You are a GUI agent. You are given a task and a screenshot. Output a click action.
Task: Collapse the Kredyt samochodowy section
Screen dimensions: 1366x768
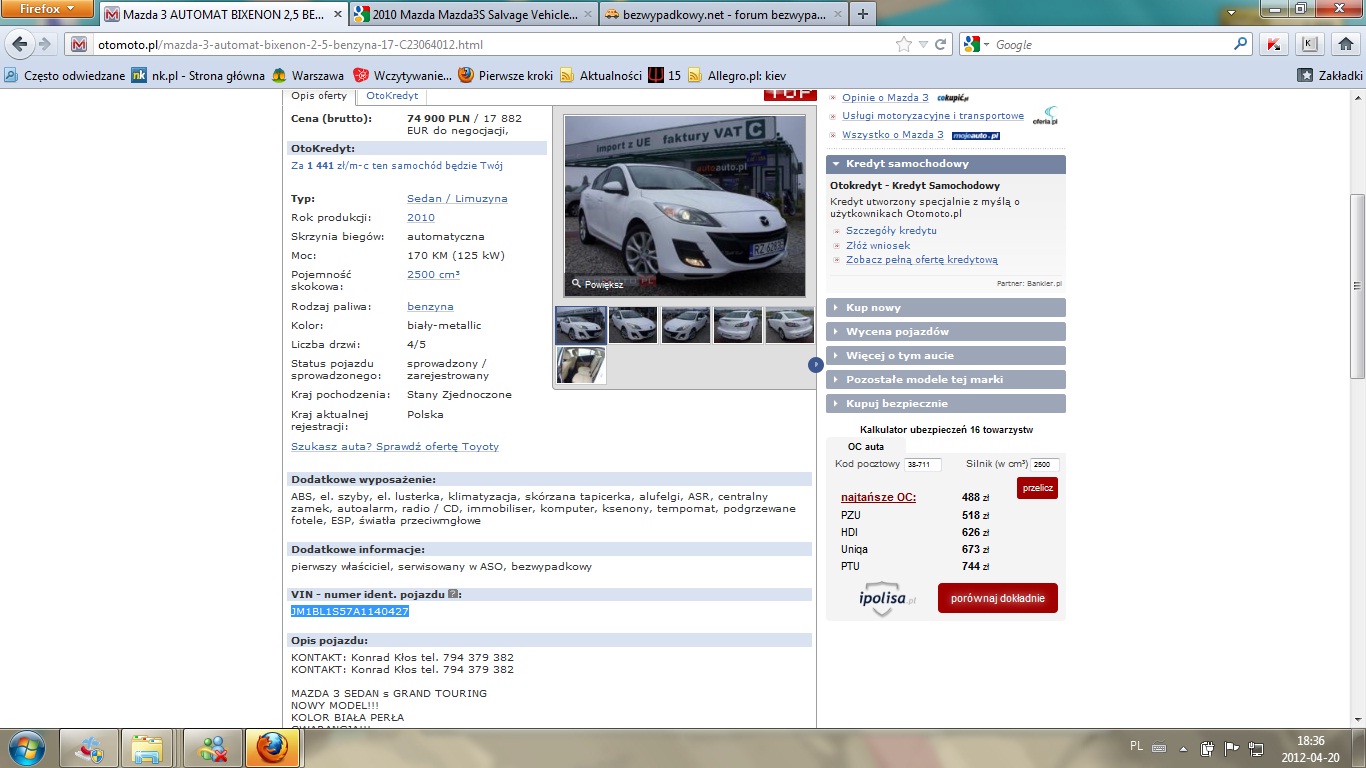pos(946,164)
